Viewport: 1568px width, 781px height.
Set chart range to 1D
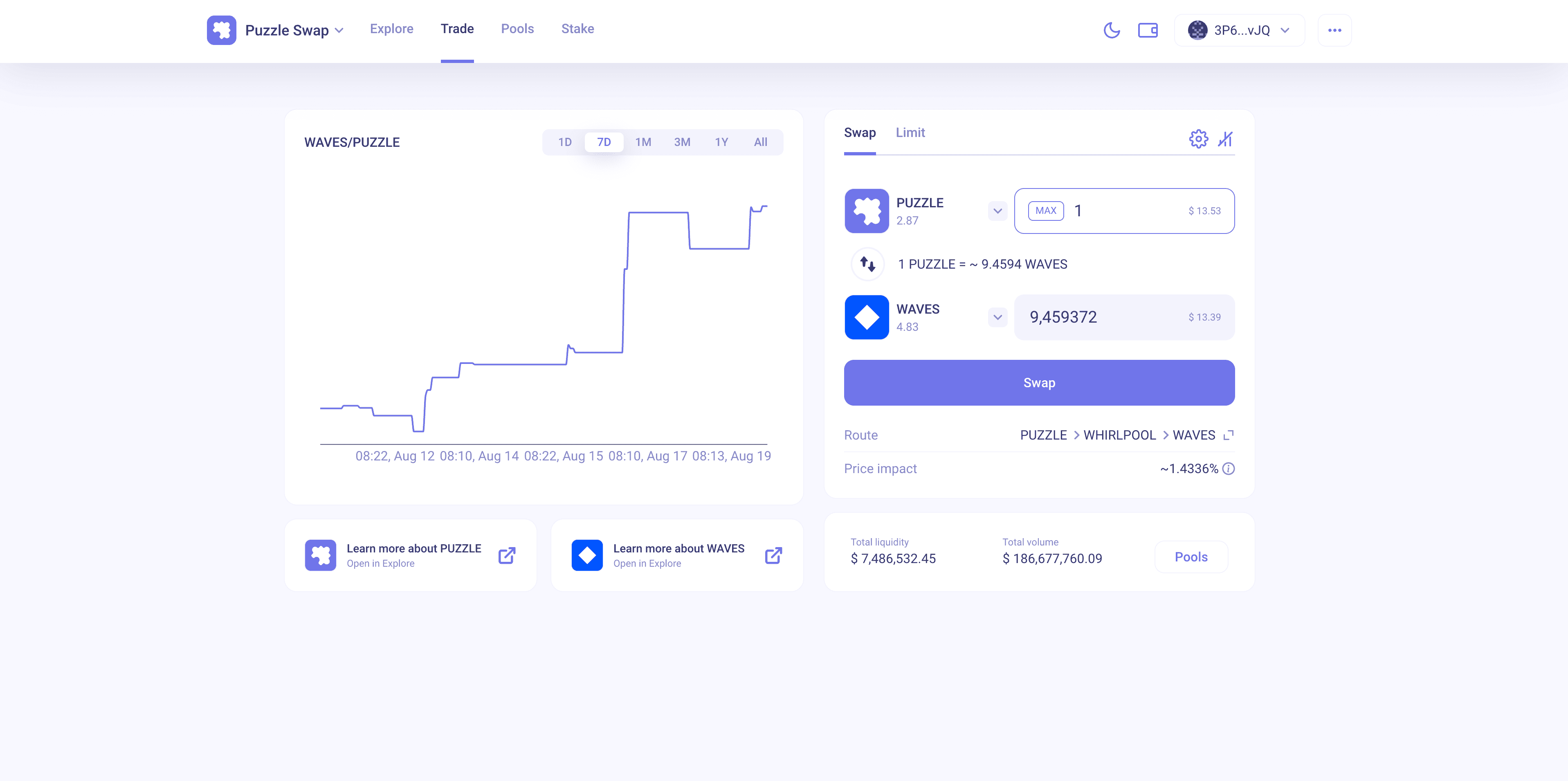pos(565,142)
